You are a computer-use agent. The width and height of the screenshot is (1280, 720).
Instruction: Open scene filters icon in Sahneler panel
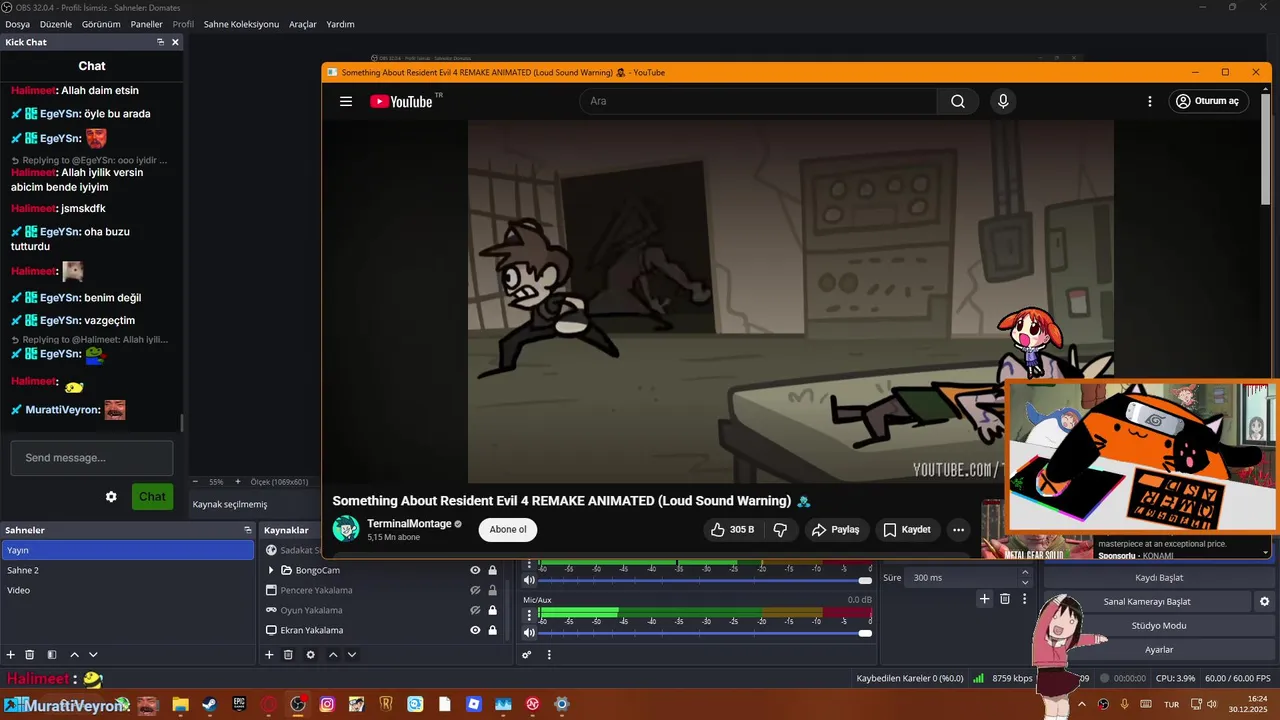point(52,655)
